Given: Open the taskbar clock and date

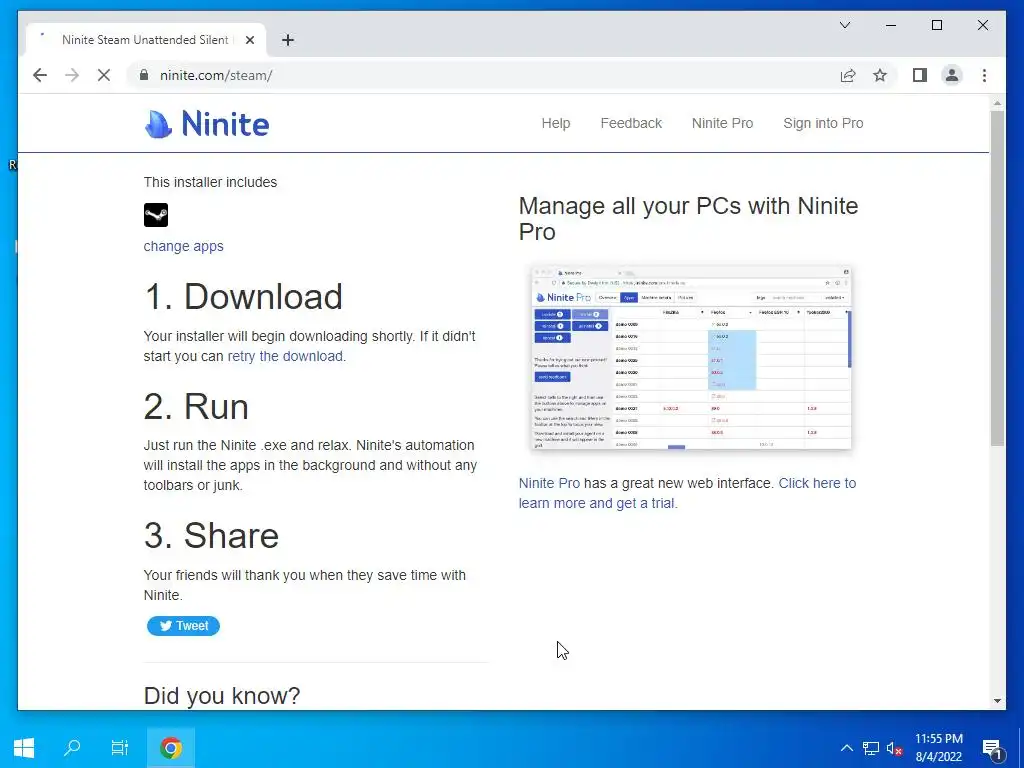Looking at the screenshot, I should click(x=938, y=748).
